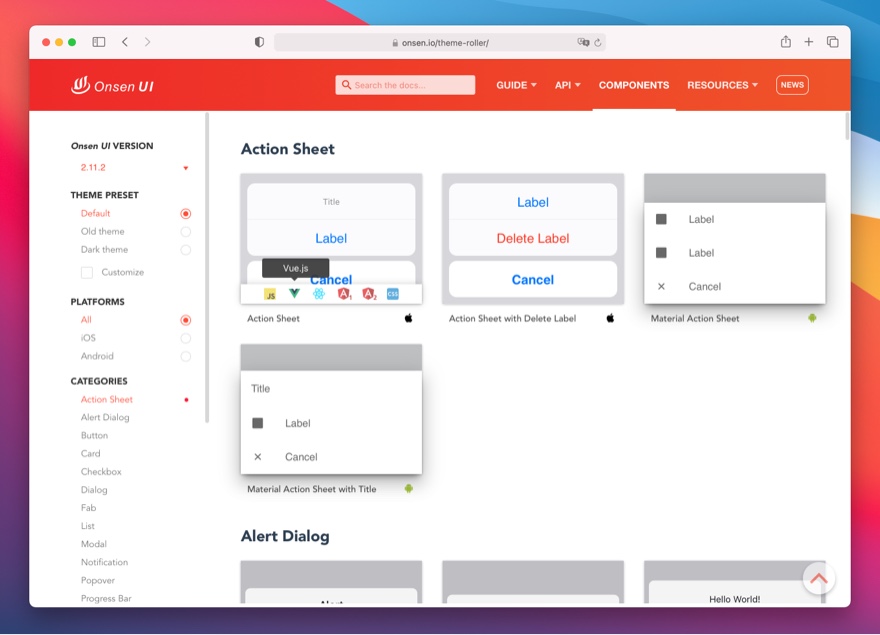880x635 pixels.
Task: Open the React code icon under Action Sheet
Action: [x=319, y=294]
